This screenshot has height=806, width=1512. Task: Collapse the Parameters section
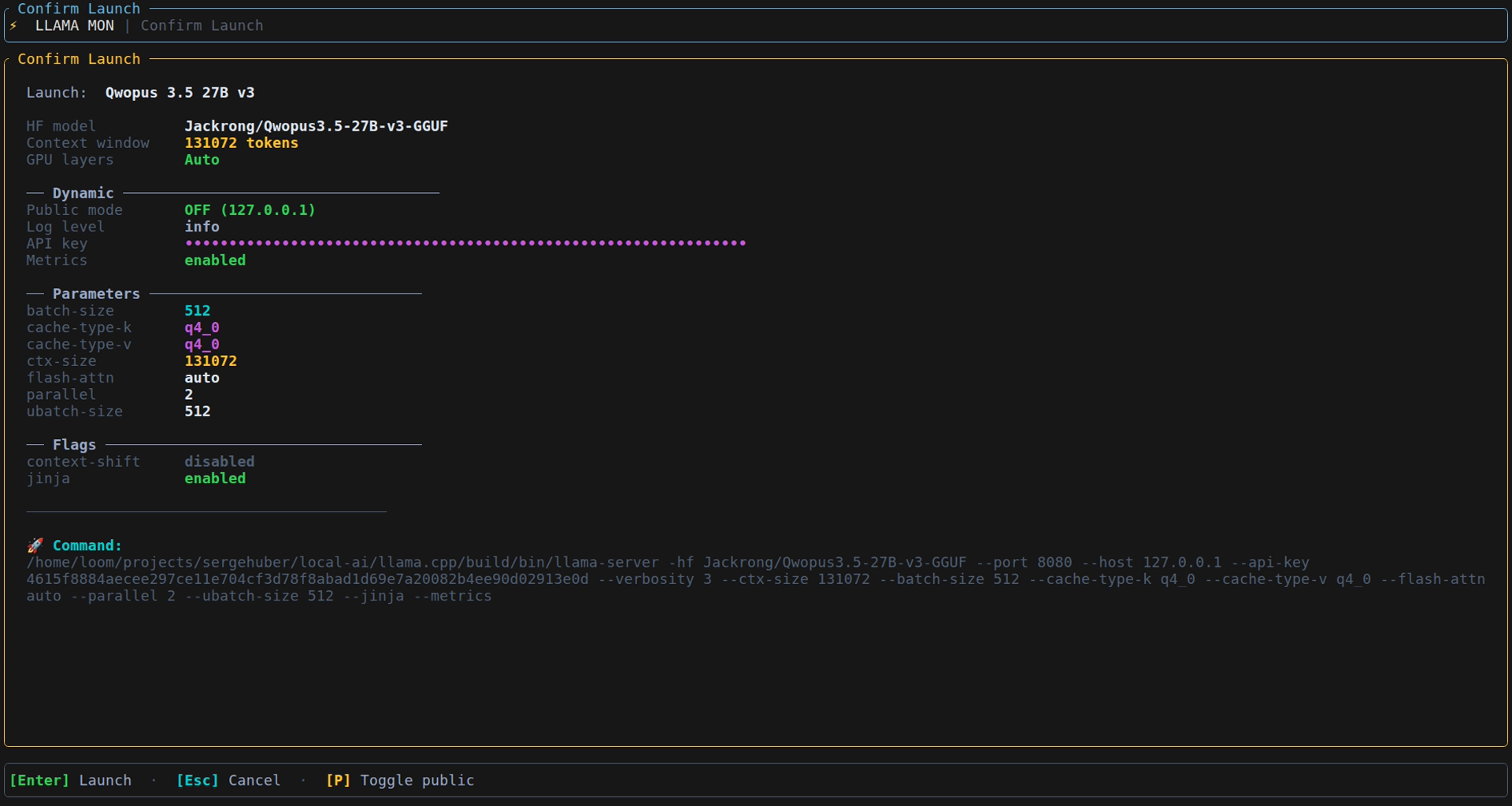tap(95, 294)
